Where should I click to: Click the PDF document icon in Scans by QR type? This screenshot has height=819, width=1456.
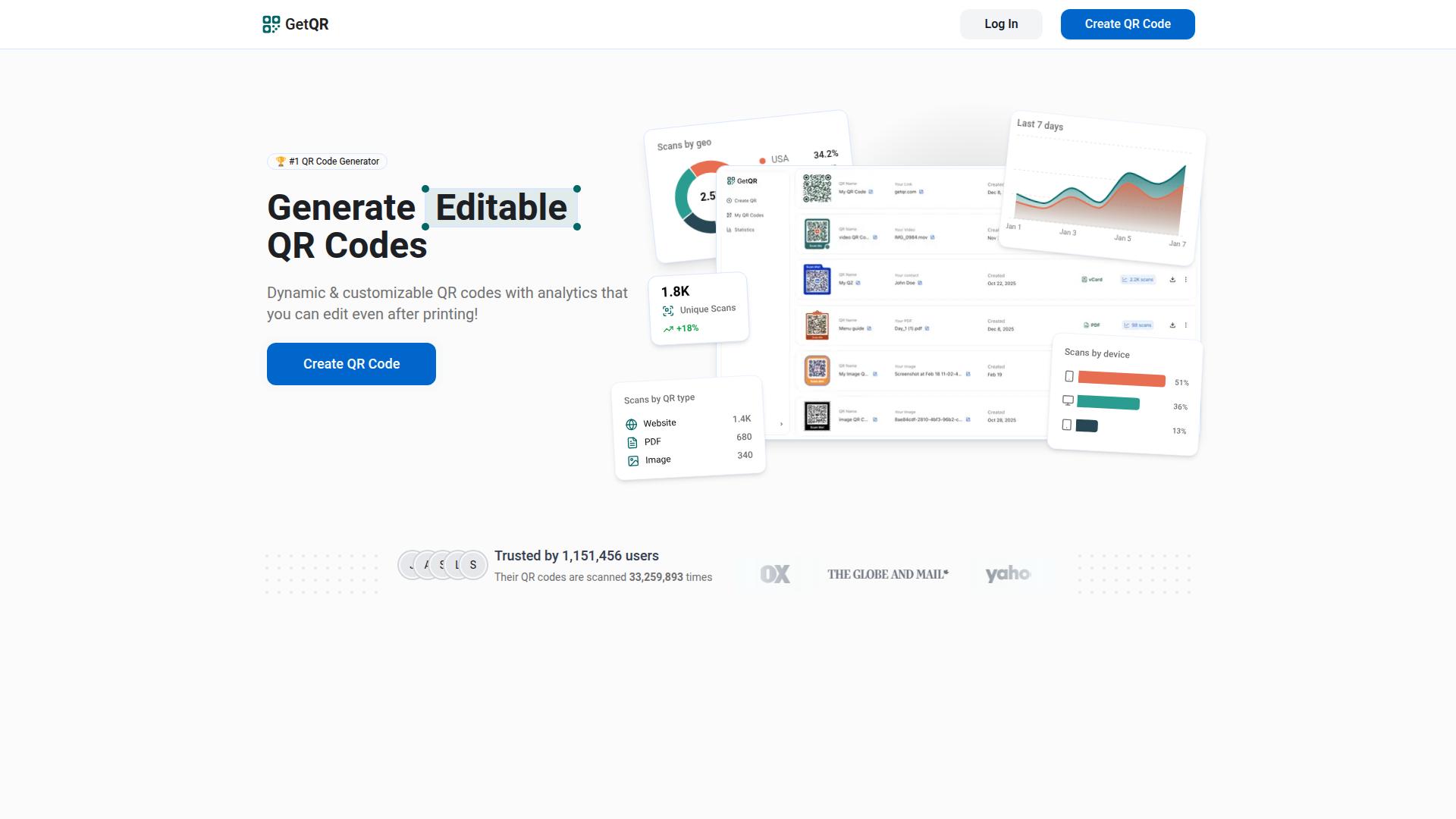coord(632,441)
